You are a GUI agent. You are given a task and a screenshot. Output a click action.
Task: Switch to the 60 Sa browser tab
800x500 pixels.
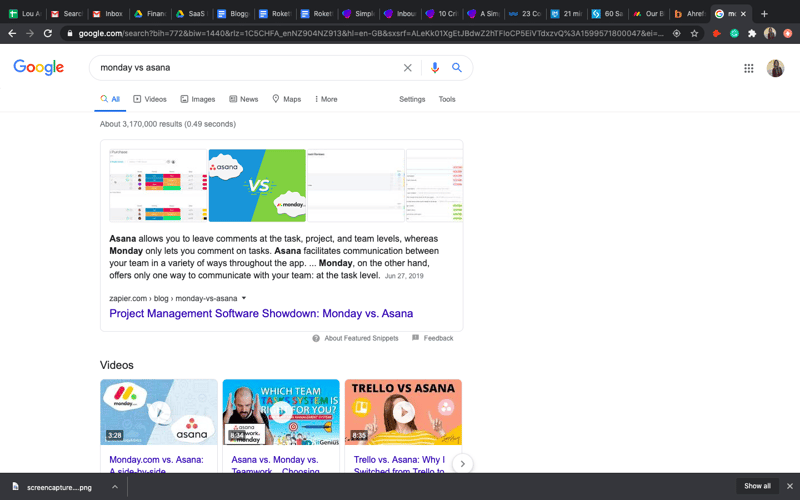click(608, 14)
